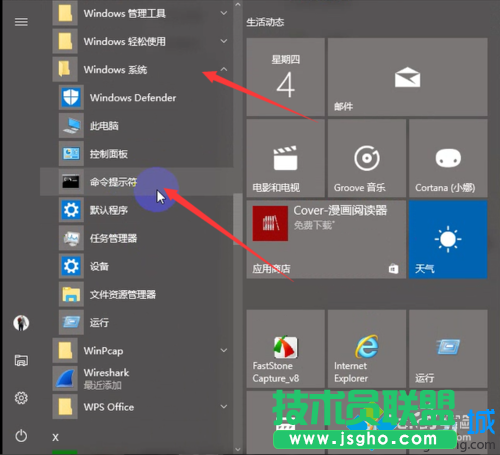500x455 pixels.
Task: Click the 生活动态 group header
Action: (265, 22)
